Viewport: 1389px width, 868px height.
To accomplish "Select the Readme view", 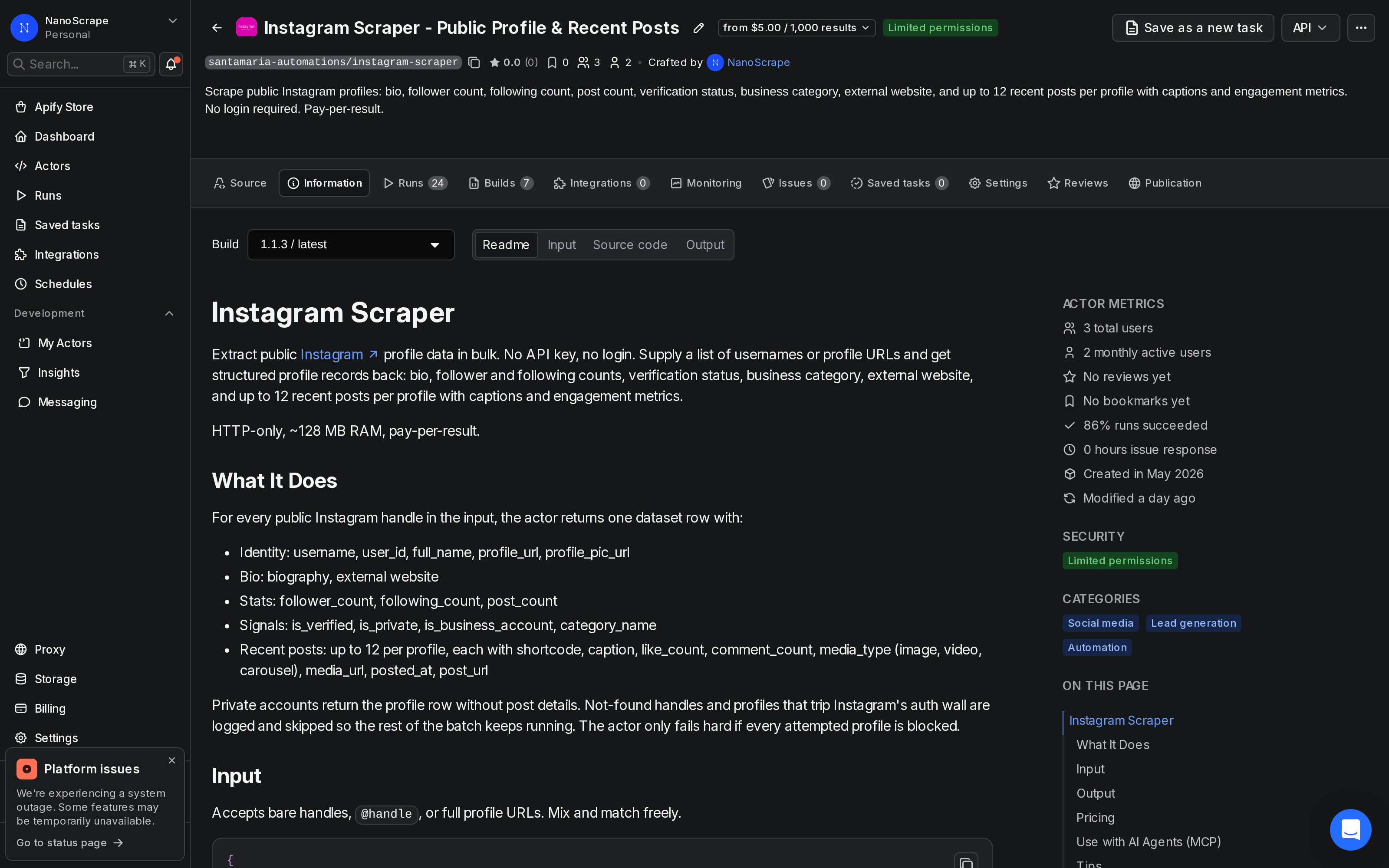I will point(506,244).
